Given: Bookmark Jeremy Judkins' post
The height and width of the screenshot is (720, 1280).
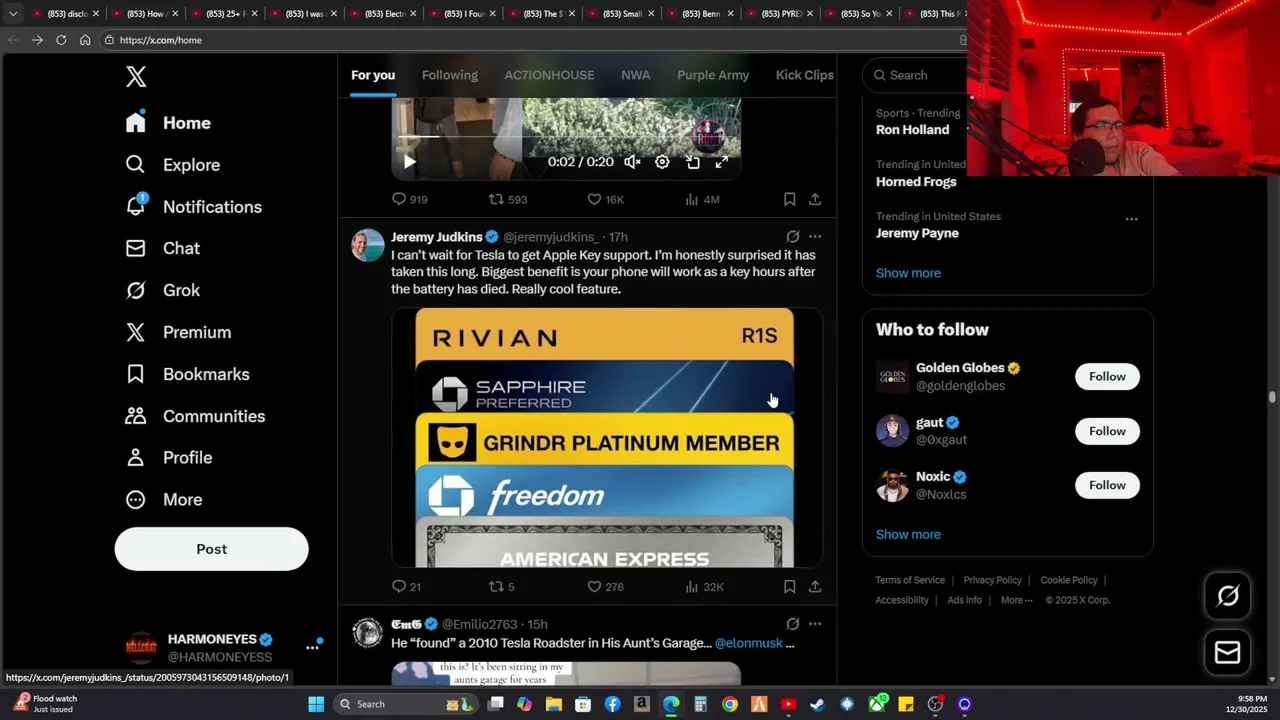Looking at the screenshot, I should click(x=789, y=586).
